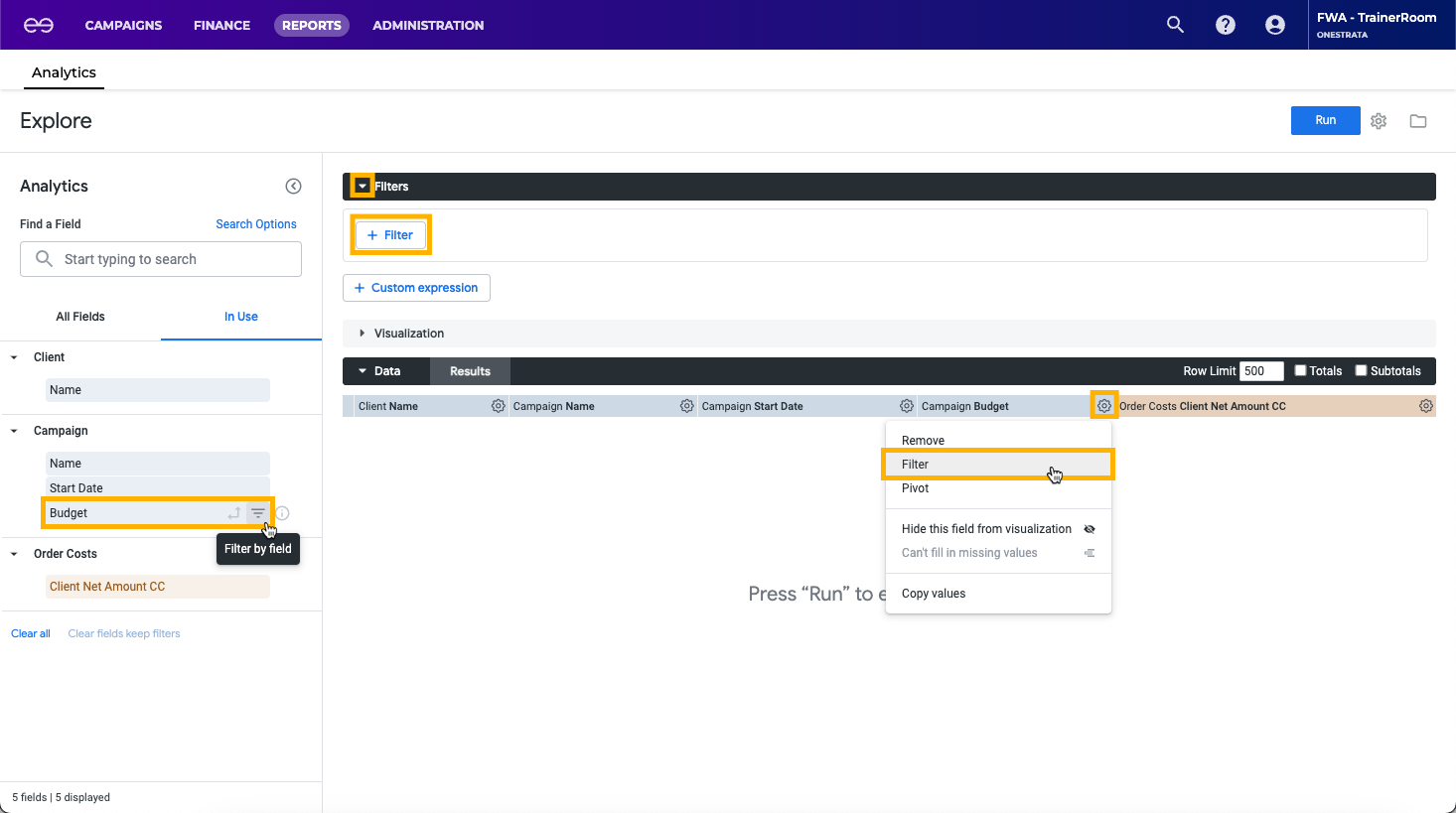
Task: Switch to the All Fields tab
Action: click(x=80, y=317)
